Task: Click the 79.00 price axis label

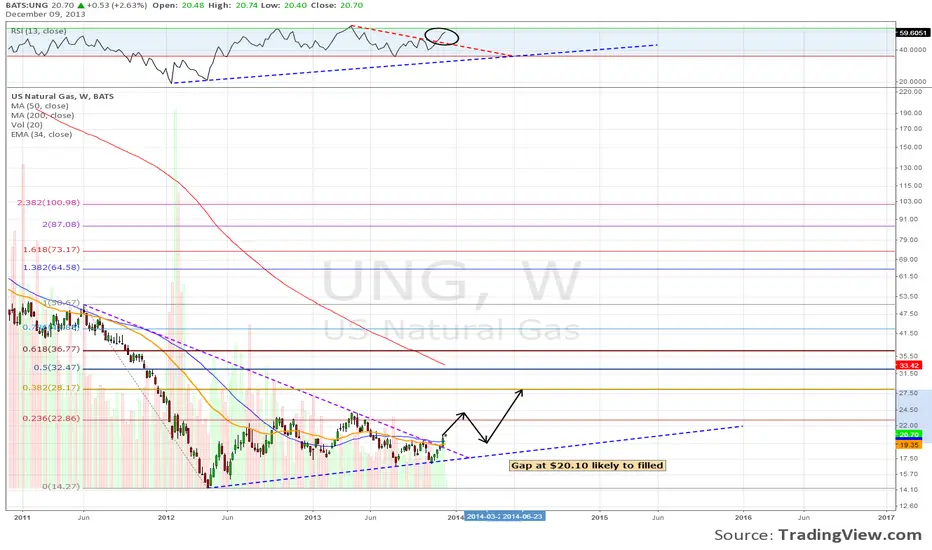Action: pyautogui.click(x=909, y=240)
